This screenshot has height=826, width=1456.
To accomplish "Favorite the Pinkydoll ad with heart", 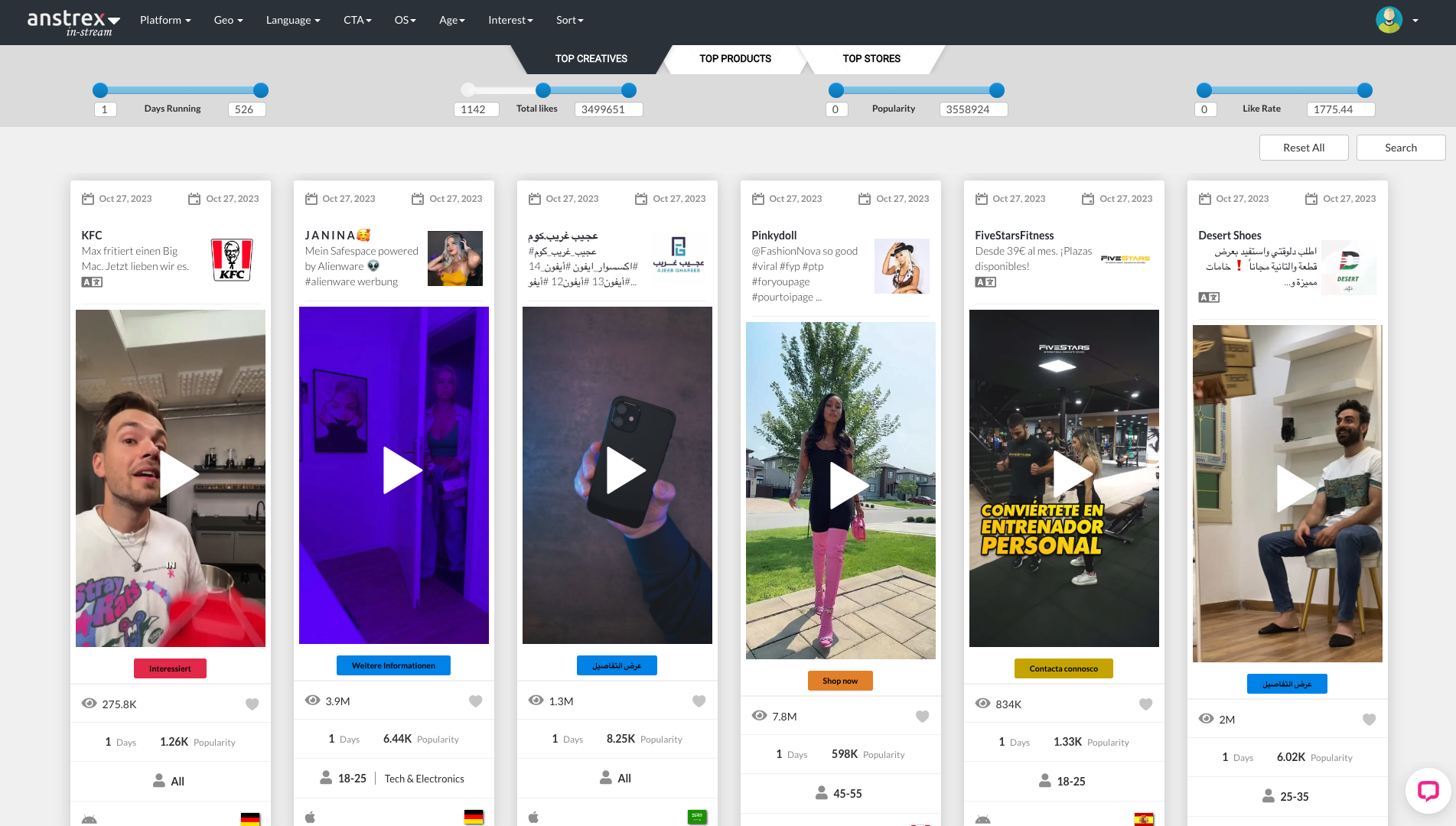I will 922,717.
